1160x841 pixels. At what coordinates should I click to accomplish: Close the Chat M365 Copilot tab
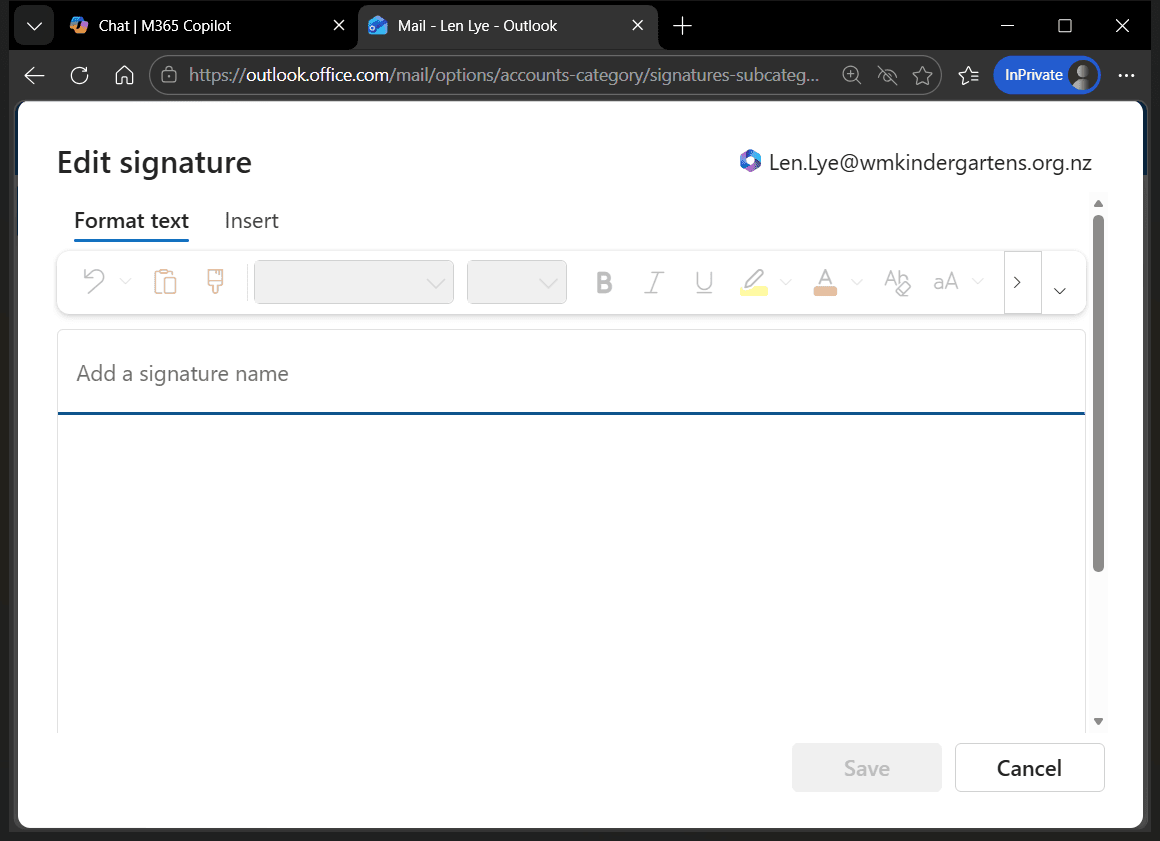click(339, 26)
